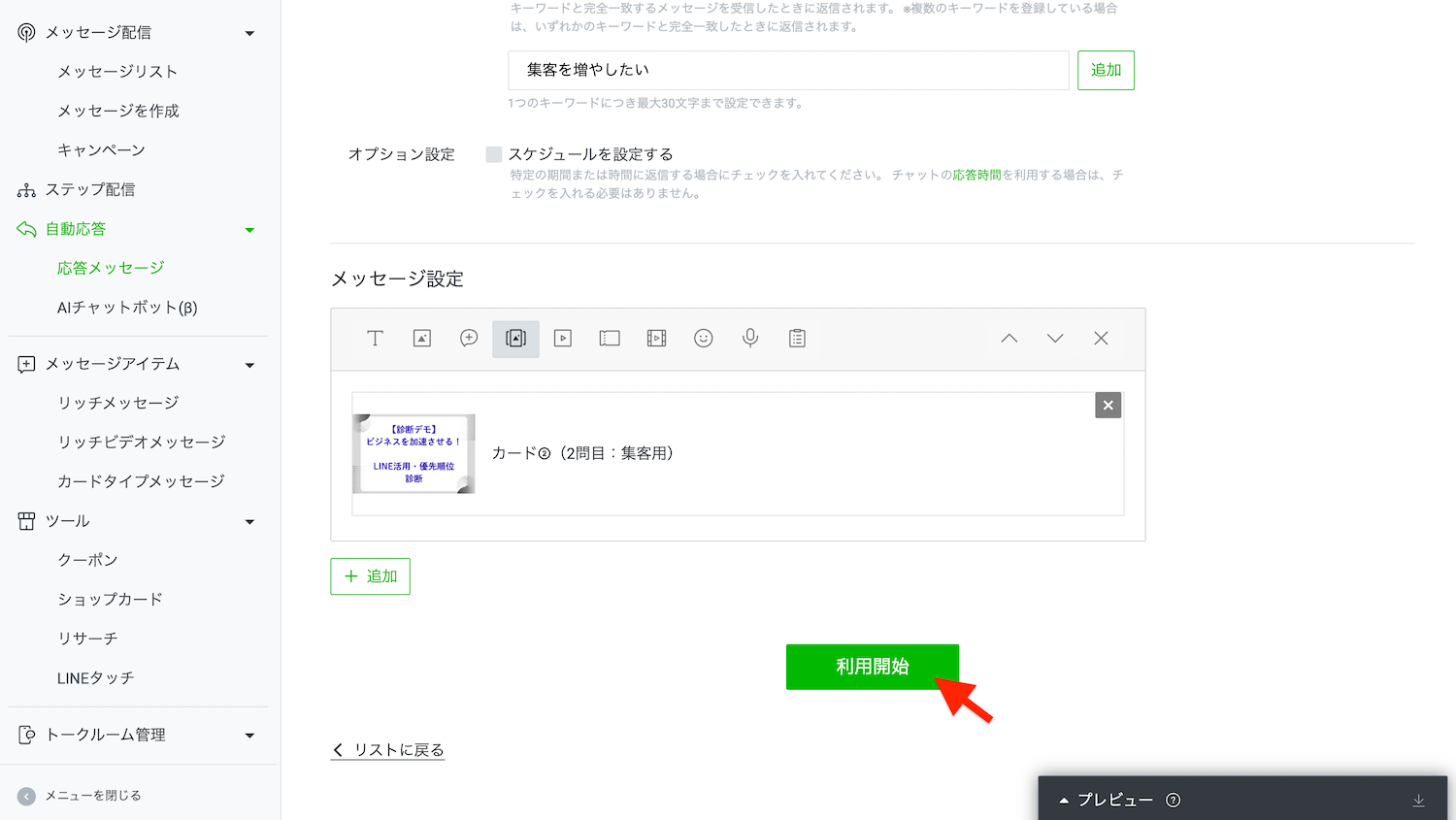Click the keyword input field
The image size is (1456, 820).
coord(787,71)
